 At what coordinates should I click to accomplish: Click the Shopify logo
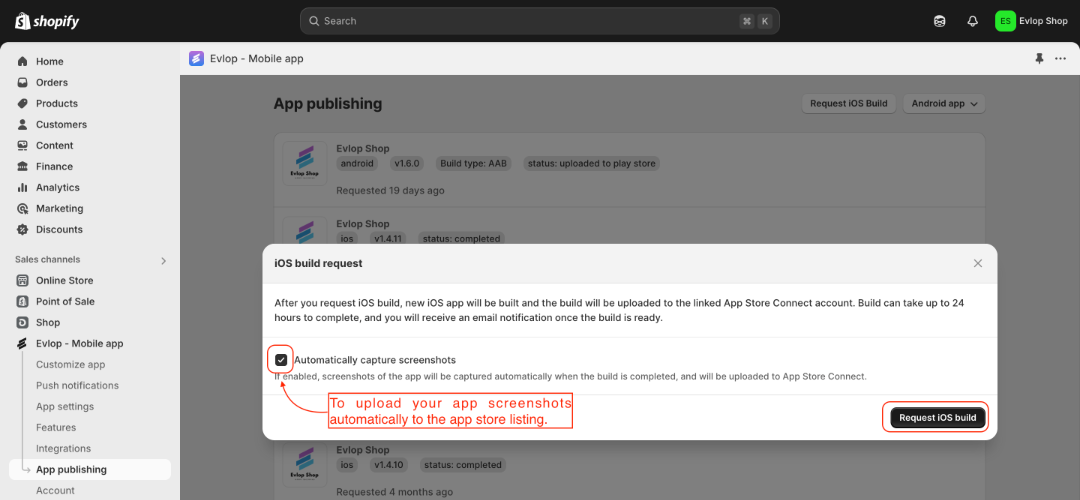pos(47,21)
